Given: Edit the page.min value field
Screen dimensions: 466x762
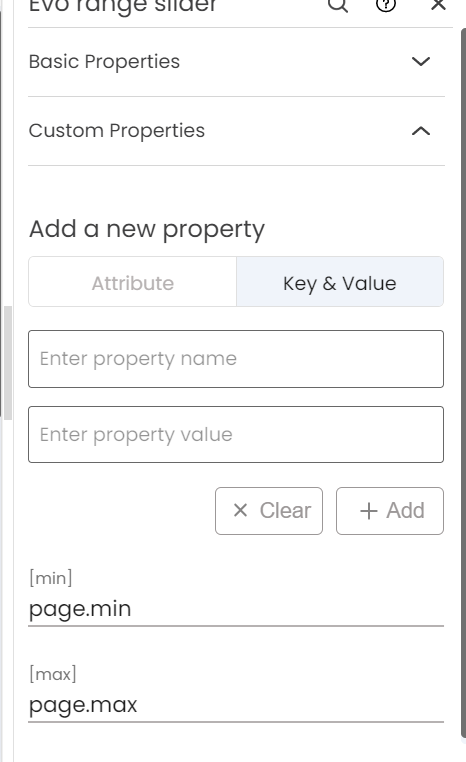Looking at the screenshot, I should (x=236, y=609).
